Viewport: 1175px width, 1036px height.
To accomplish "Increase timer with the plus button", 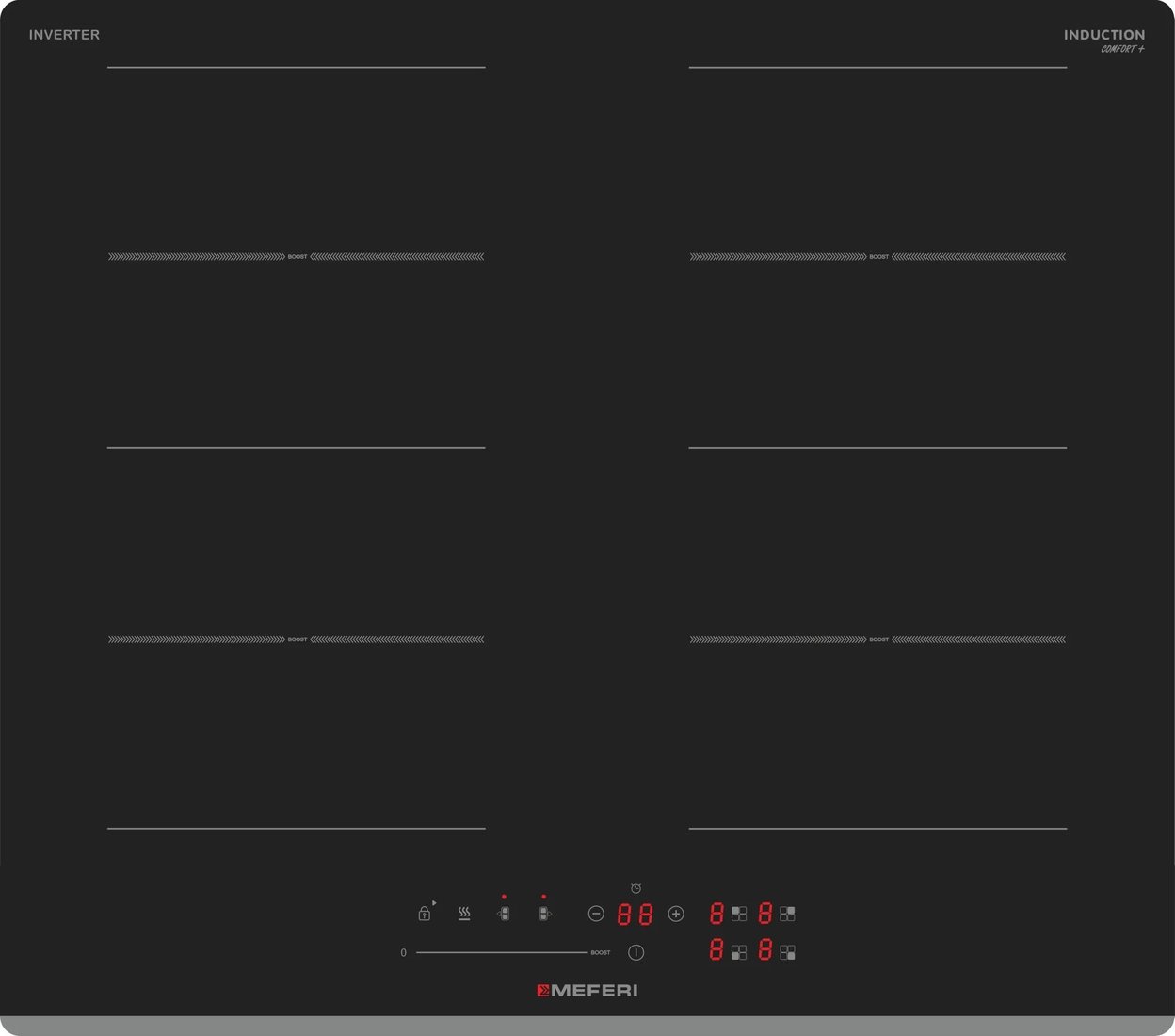I will (x=675, y=914).
